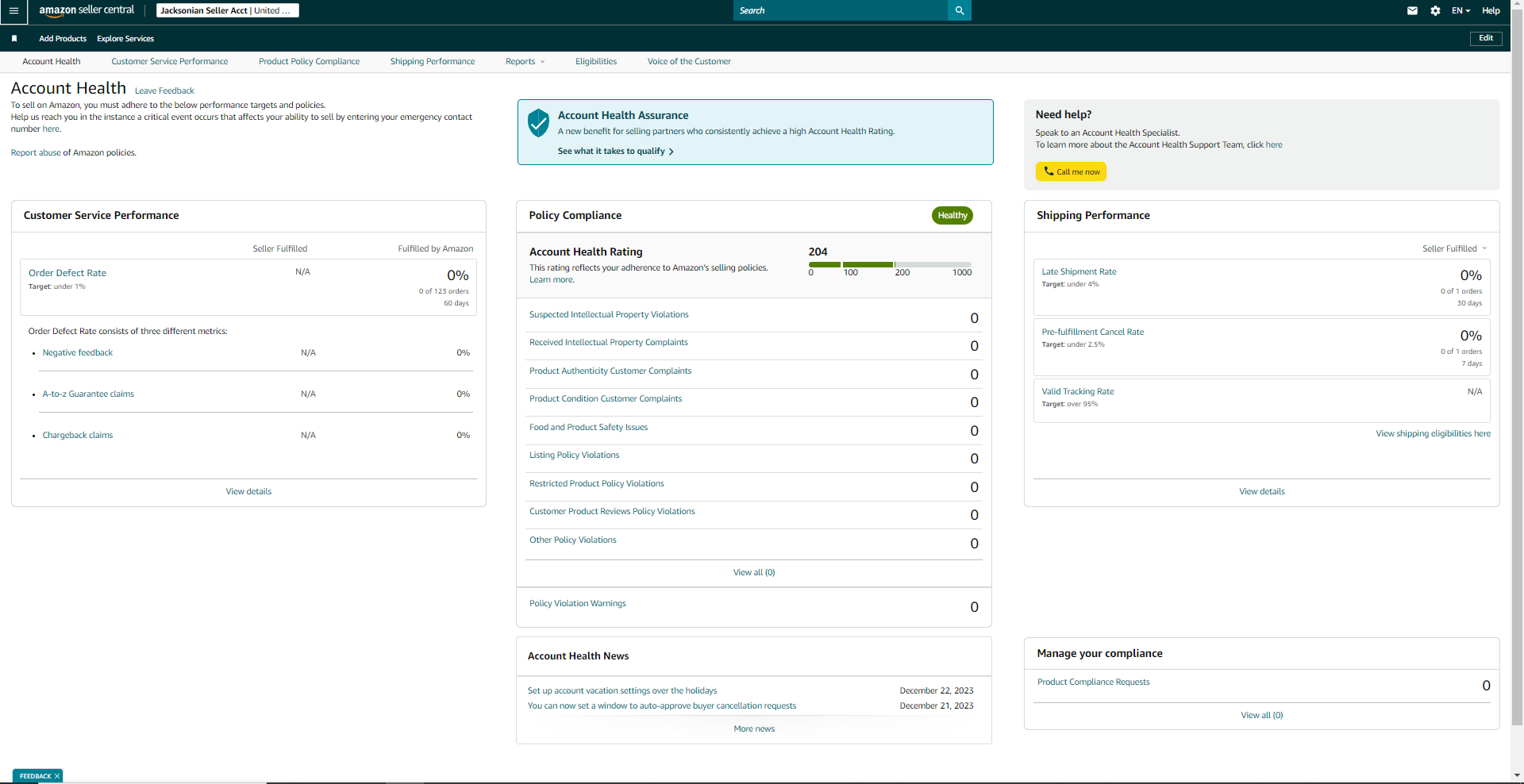Click Explore Services in the top bar
The height and width of the screenshot is (784, 1524).
point(125,38)
